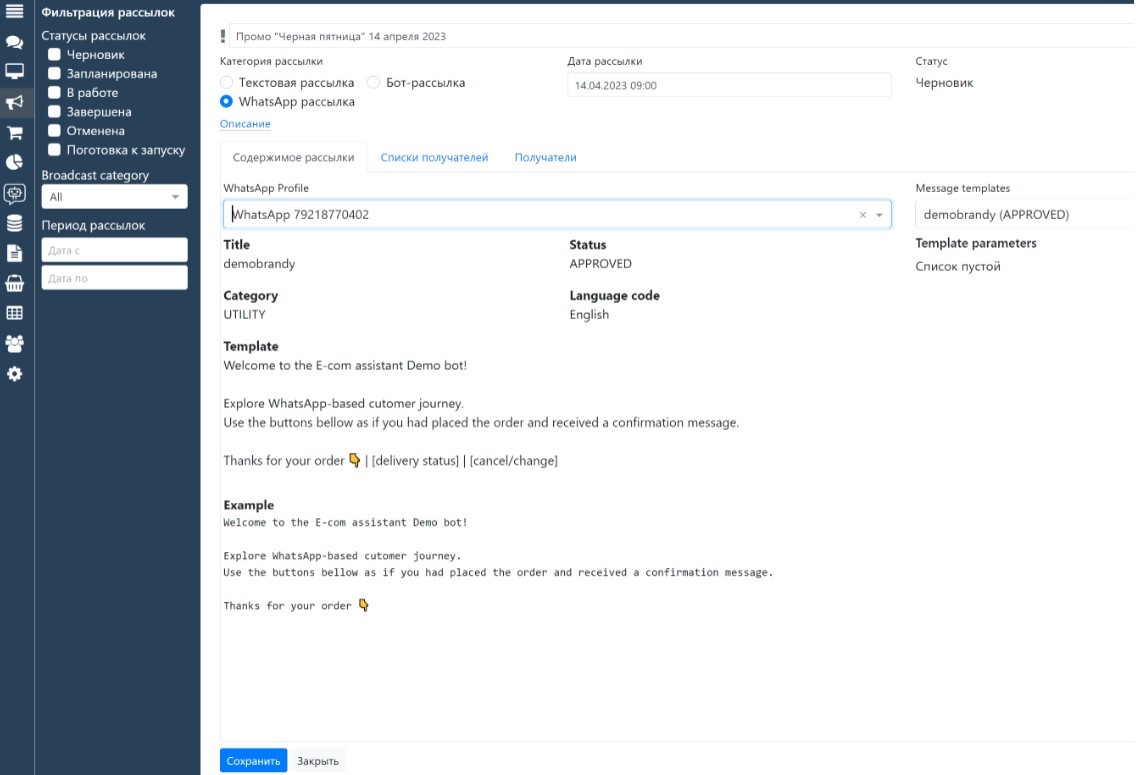Open the users group sidebar icon
The width and height of the screenshot is (1142, 775).
(x=15, y=343)
